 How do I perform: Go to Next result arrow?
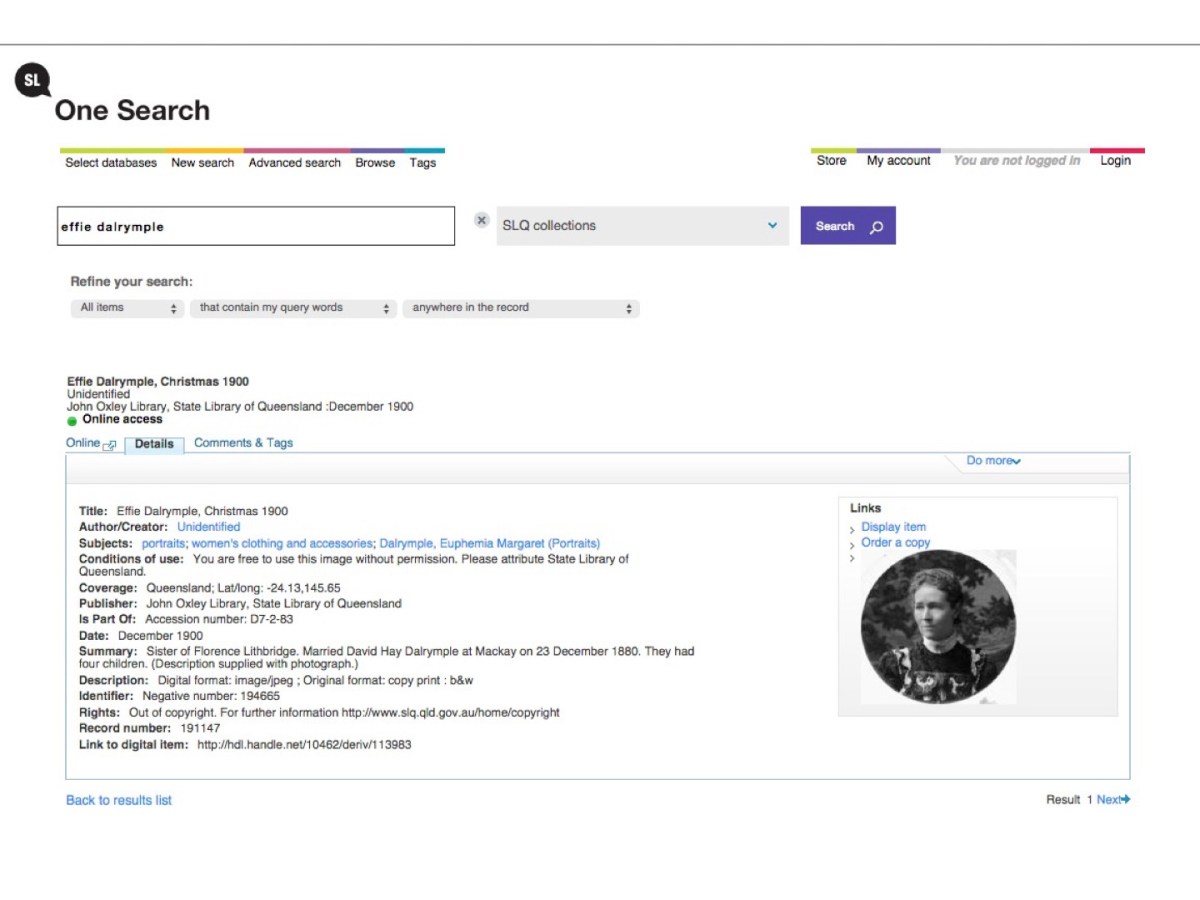click(1113, 799)
